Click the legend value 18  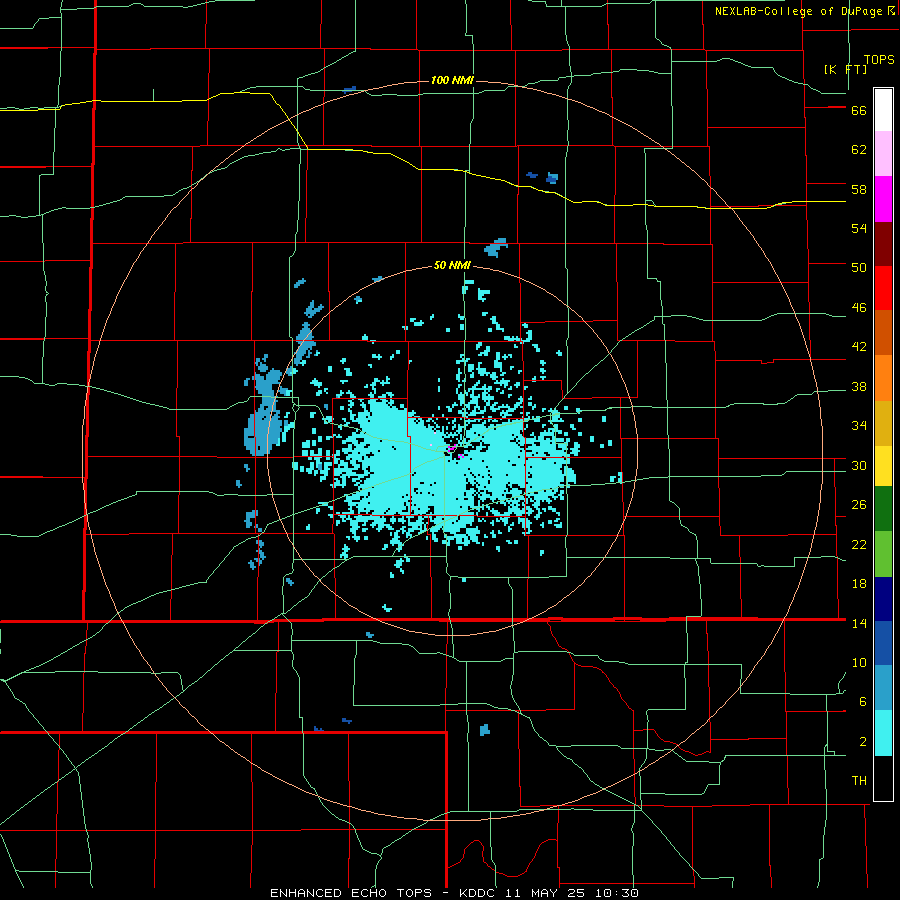coord(859,584)
